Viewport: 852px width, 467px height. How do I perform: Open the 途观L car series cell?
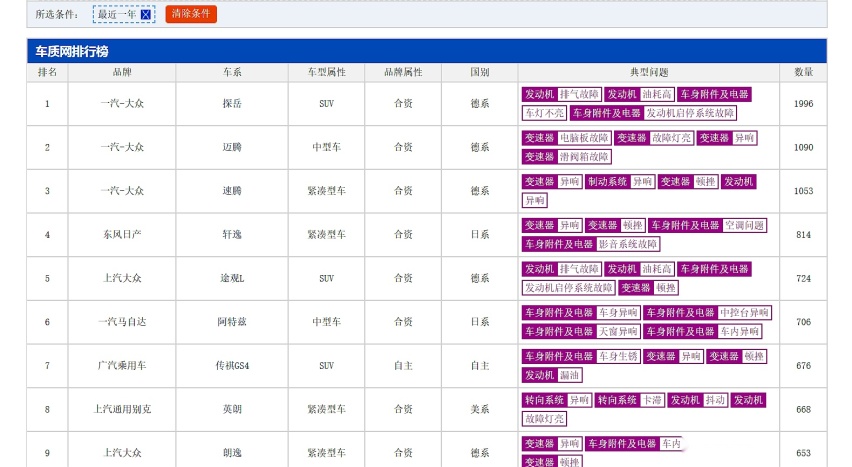point(232,278)
